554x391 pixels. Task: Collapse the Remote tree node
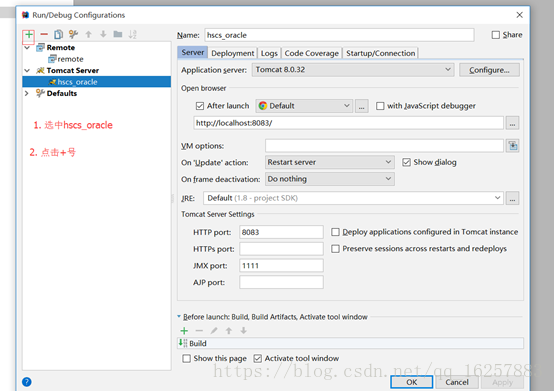point(27,47)
